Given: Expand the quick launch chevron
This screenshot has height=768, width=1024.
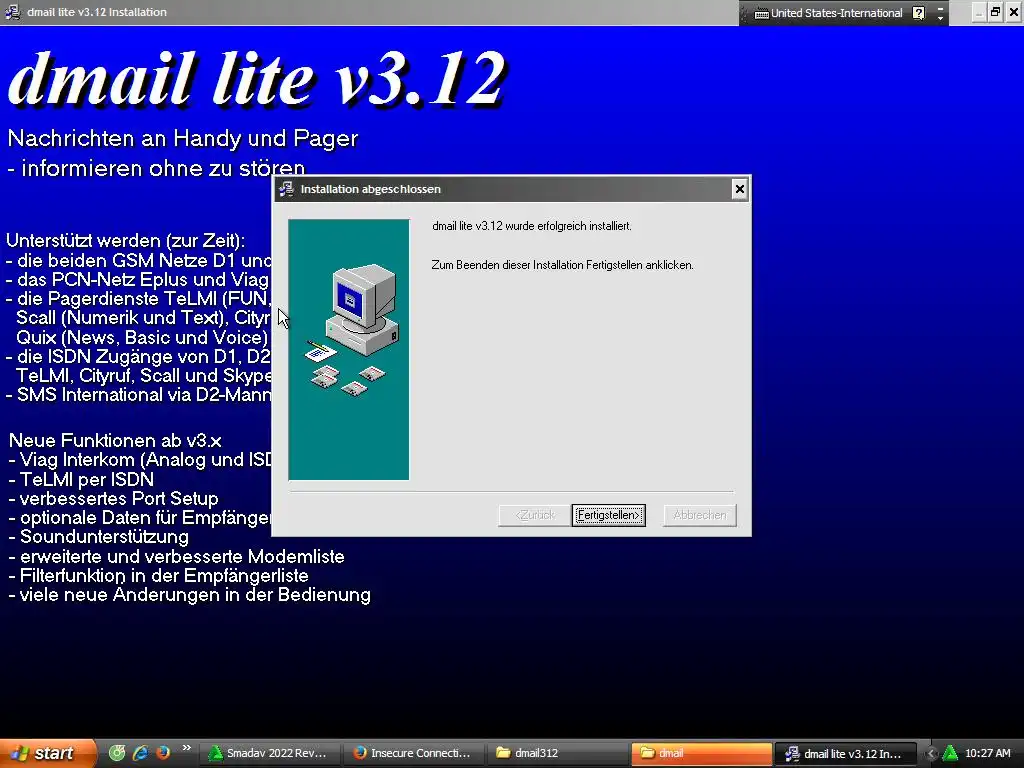Looking at the screenshot, I should click(186, 748).
